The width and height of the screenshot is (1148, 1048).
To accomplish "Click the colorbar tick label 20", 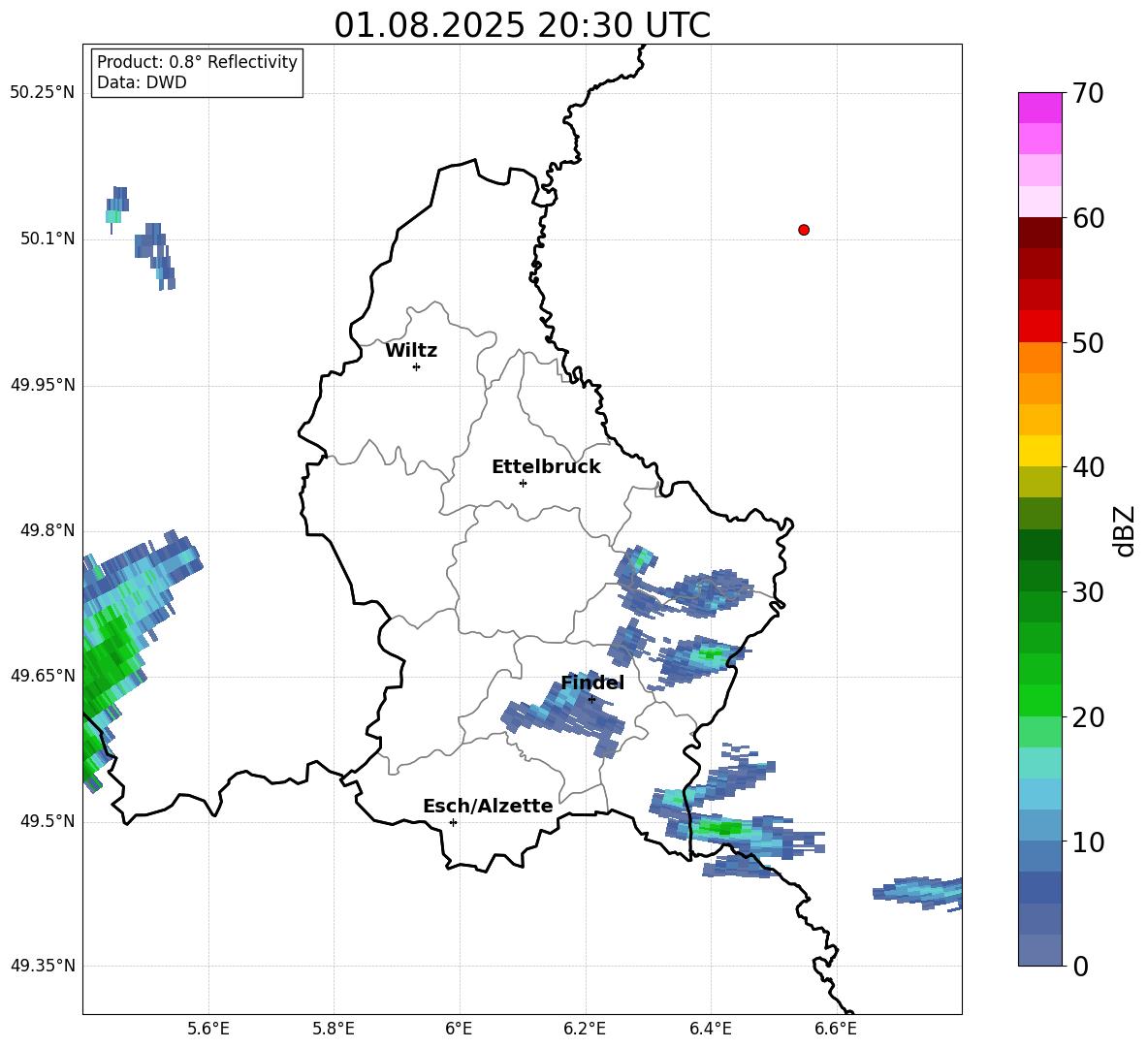I will [x=1088, y=716].
